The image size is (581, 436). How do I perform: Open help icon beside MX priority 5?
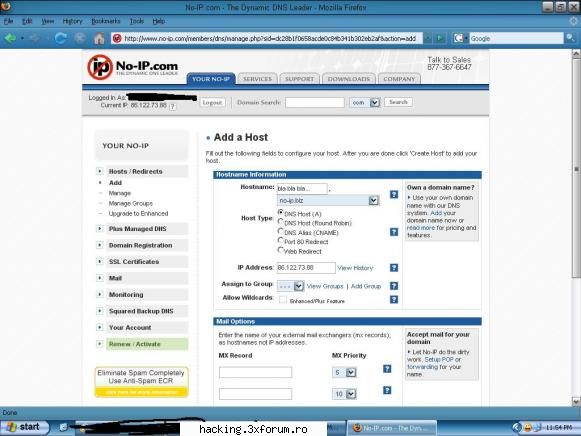(387, 369)
